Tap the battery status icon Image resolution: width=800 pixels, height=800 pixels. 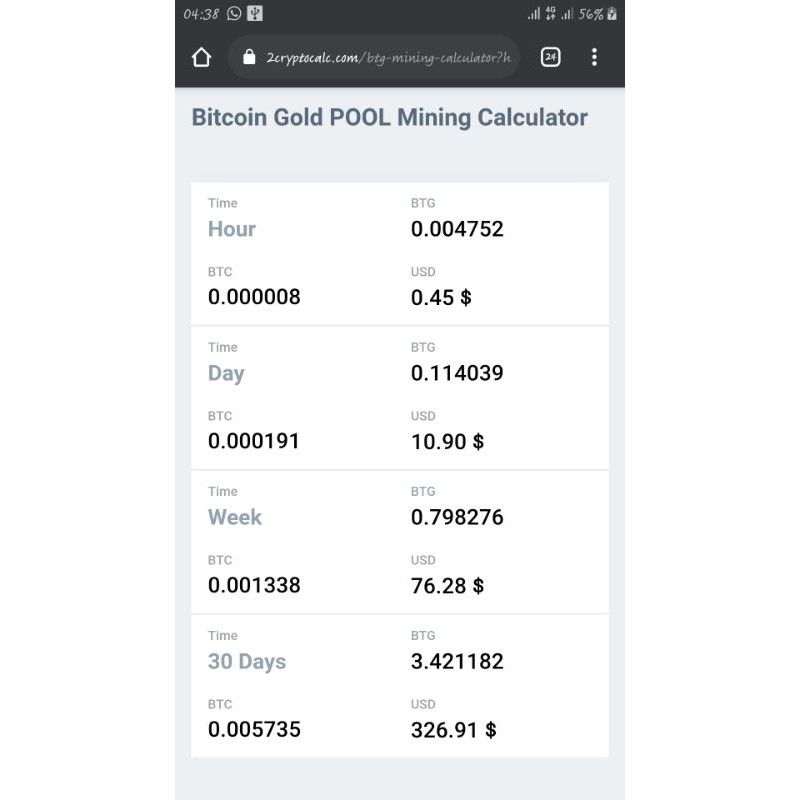click(x=612, y=14)
